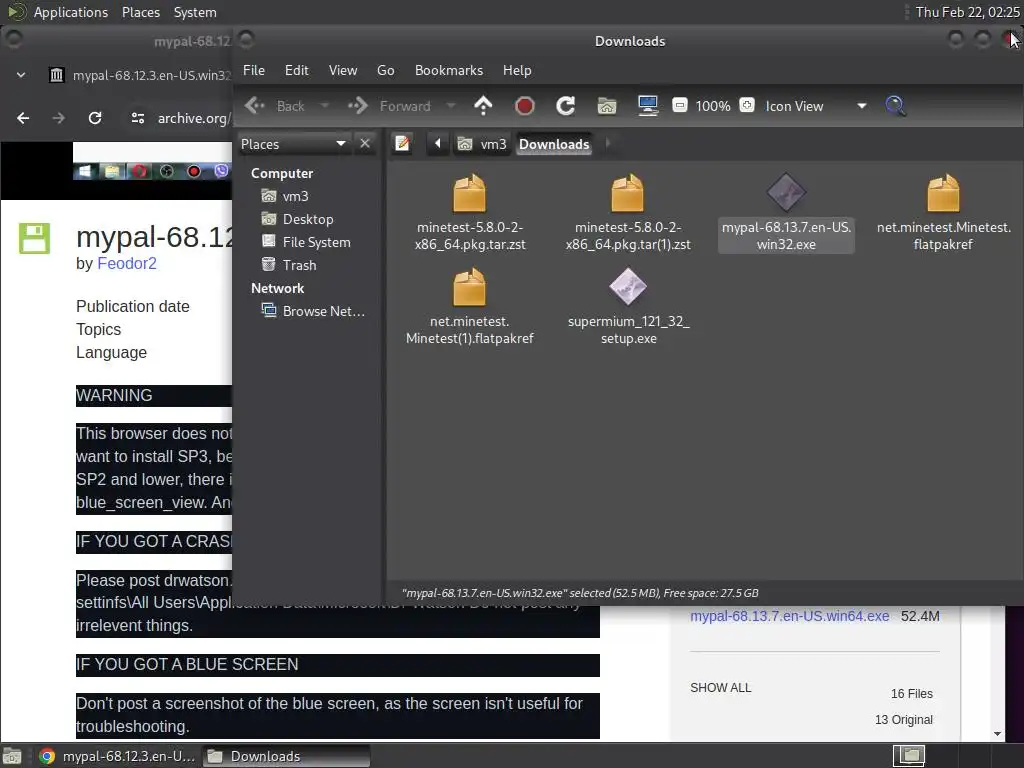This screenshot has width=1024, height=768.
Task: Zoom in with the plus icon
Action: (747, 105)
